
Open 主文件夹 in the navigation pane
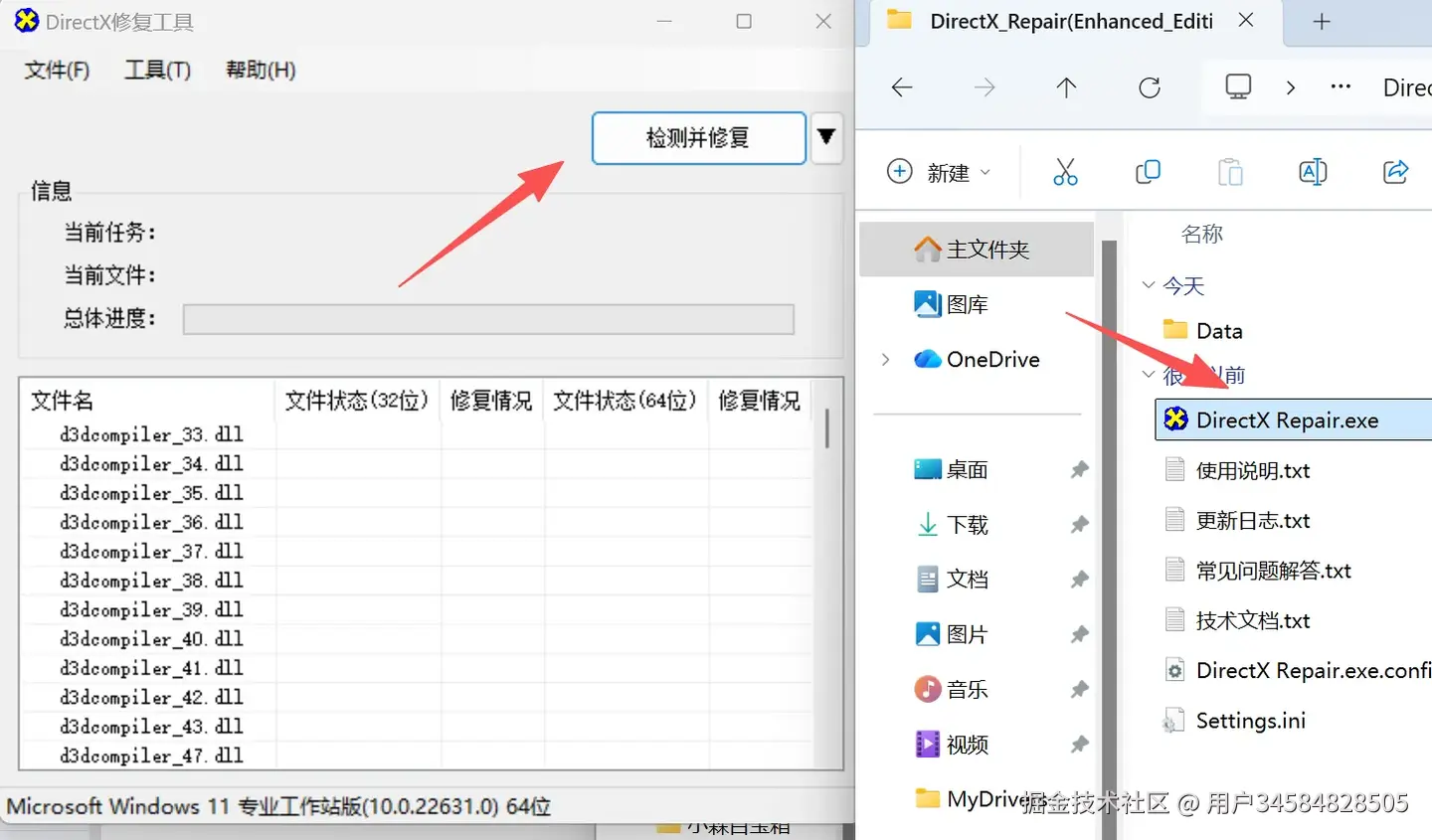pyautogui.click(x=977, y=249)
